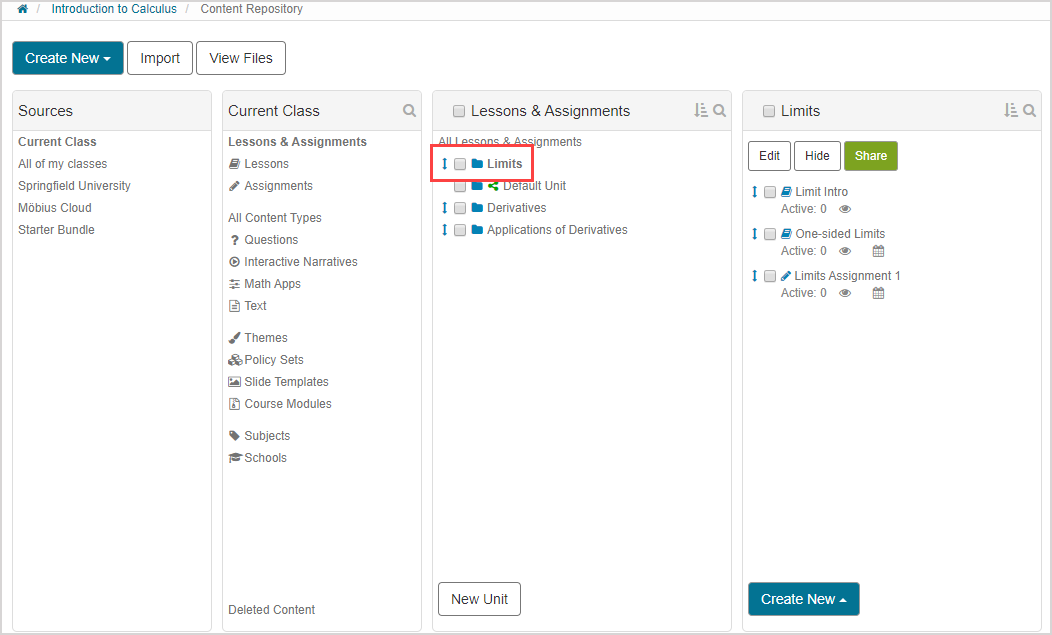The image size is (1052, 635).
Task: Open the top Create New dropdown
Action: coord(68,58)
